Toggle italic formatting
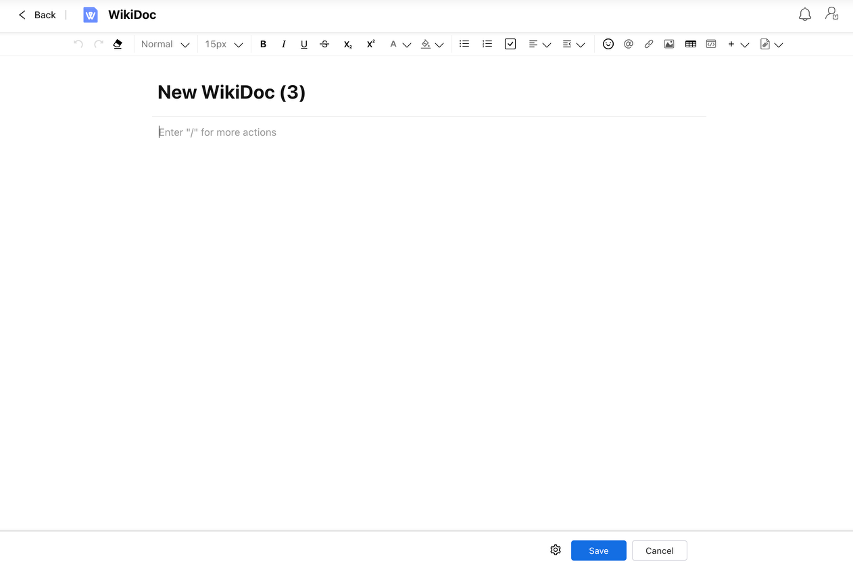This screenshot has width=854, height=564. point(284,44)
